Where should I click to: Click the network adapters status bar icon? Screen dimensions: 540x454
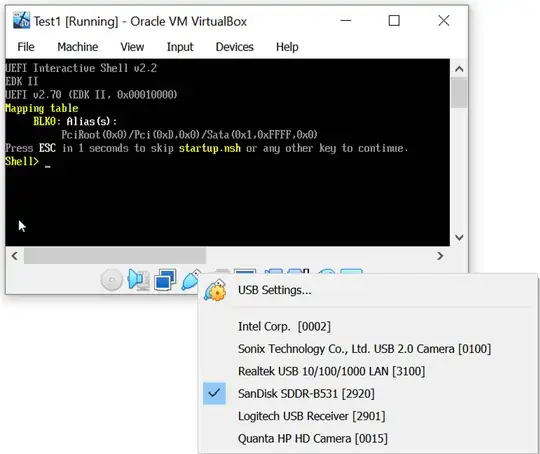[165, 279]
